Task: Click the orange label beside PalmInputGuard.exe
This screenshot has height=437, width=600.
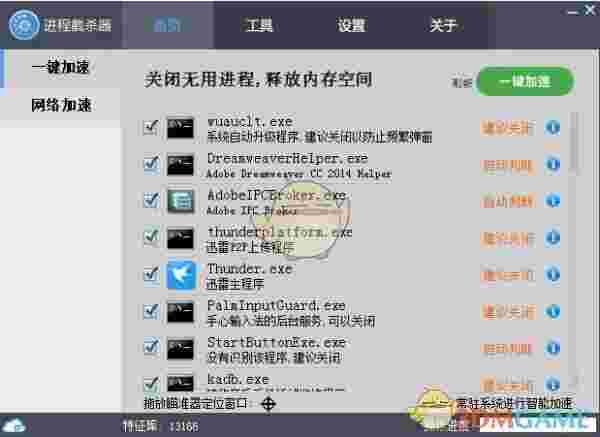Action: coord(507,312)
